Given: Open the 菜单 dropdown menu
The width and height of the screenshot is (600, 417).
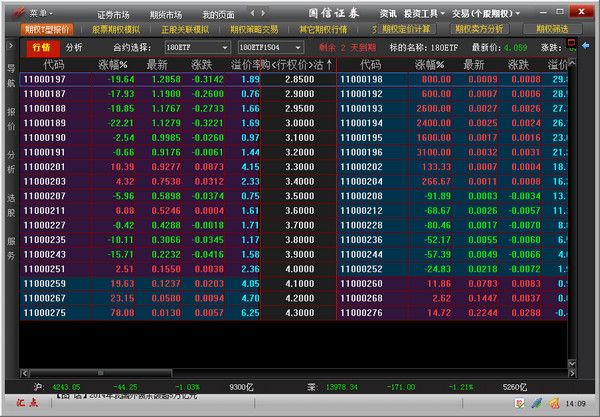Looking at the screenshot, I should tap(41, 13).
